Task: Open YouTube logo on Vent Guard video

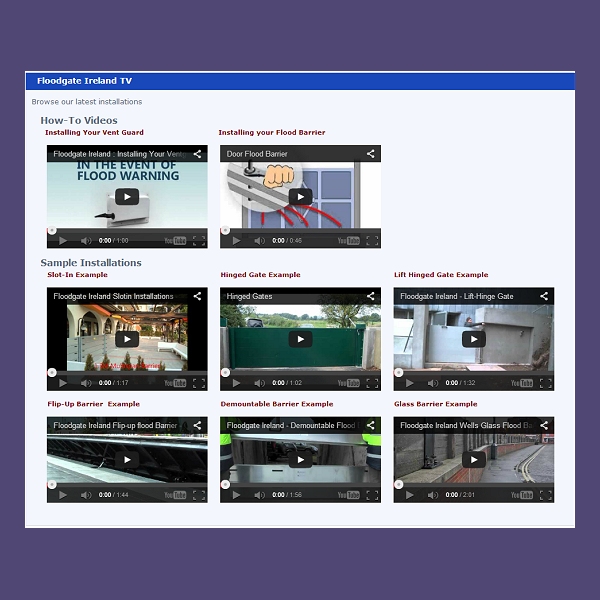Action: click(x=175, y=241)
